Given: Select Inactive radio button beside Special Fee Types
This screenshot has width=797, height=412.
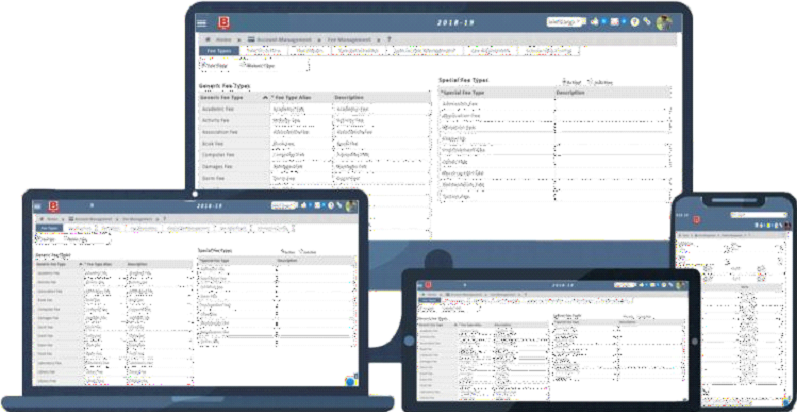Looking at the screenshot, I should tap(589, 82).
